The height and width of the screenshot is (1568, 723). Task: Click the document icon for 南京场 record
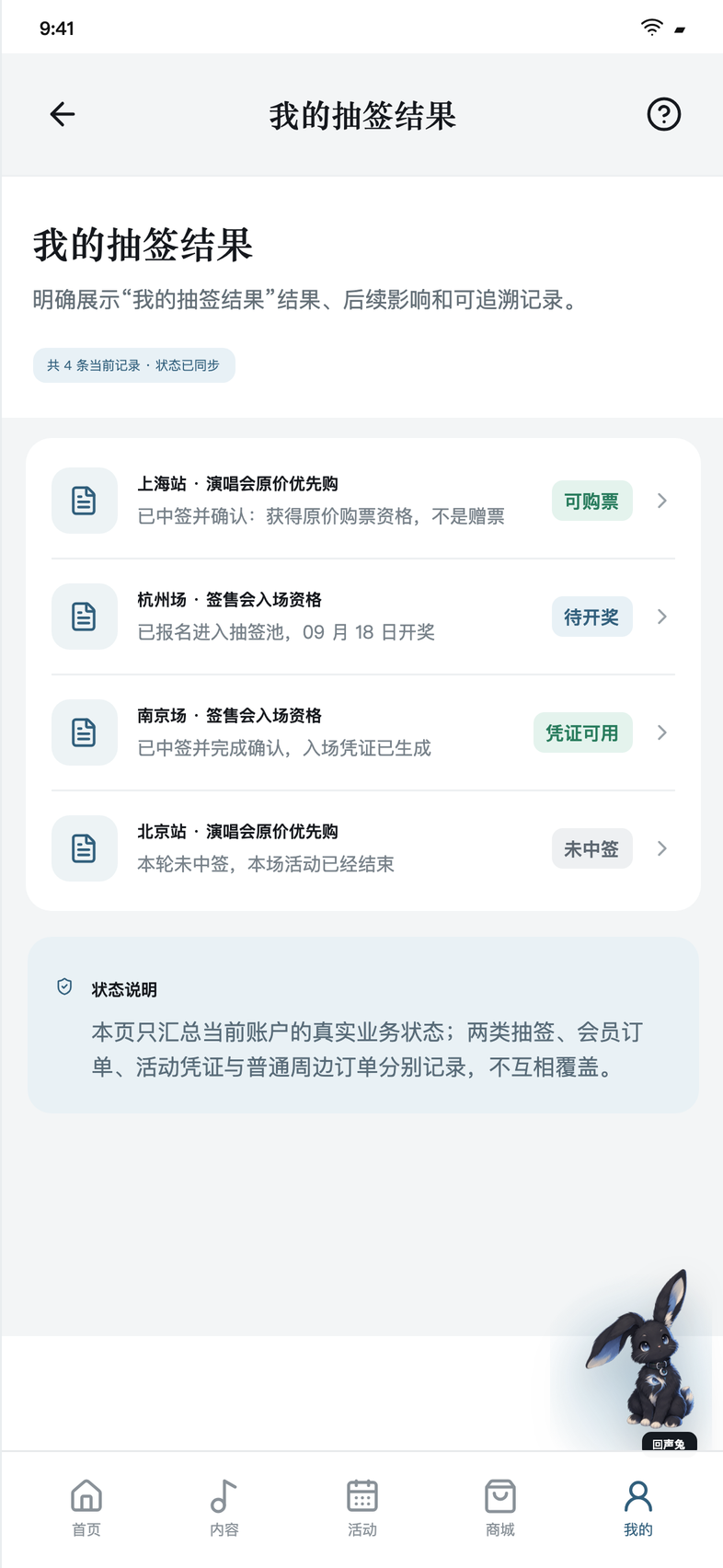(84, 732)
